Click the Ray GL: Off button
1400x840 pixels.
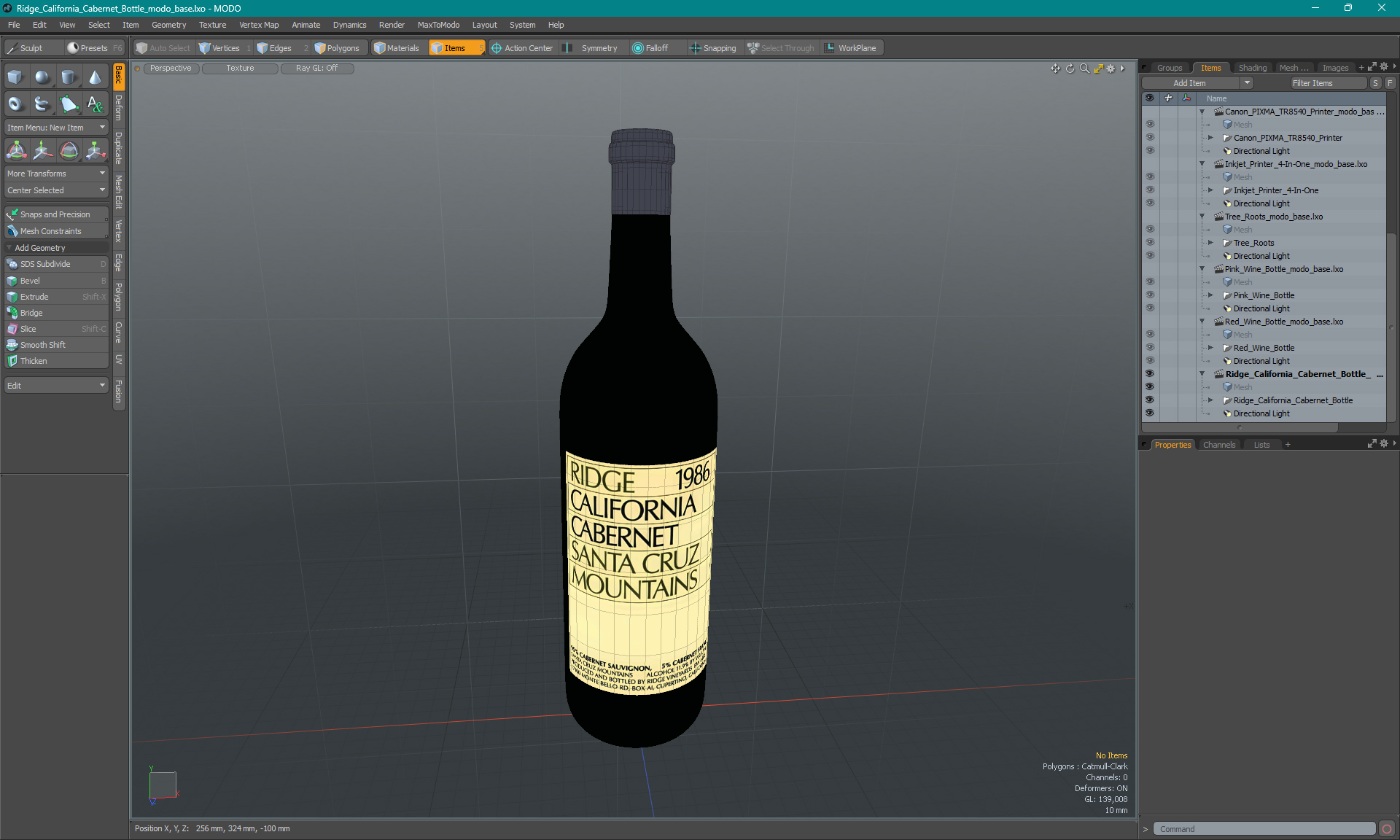click(x=316, y=69)
